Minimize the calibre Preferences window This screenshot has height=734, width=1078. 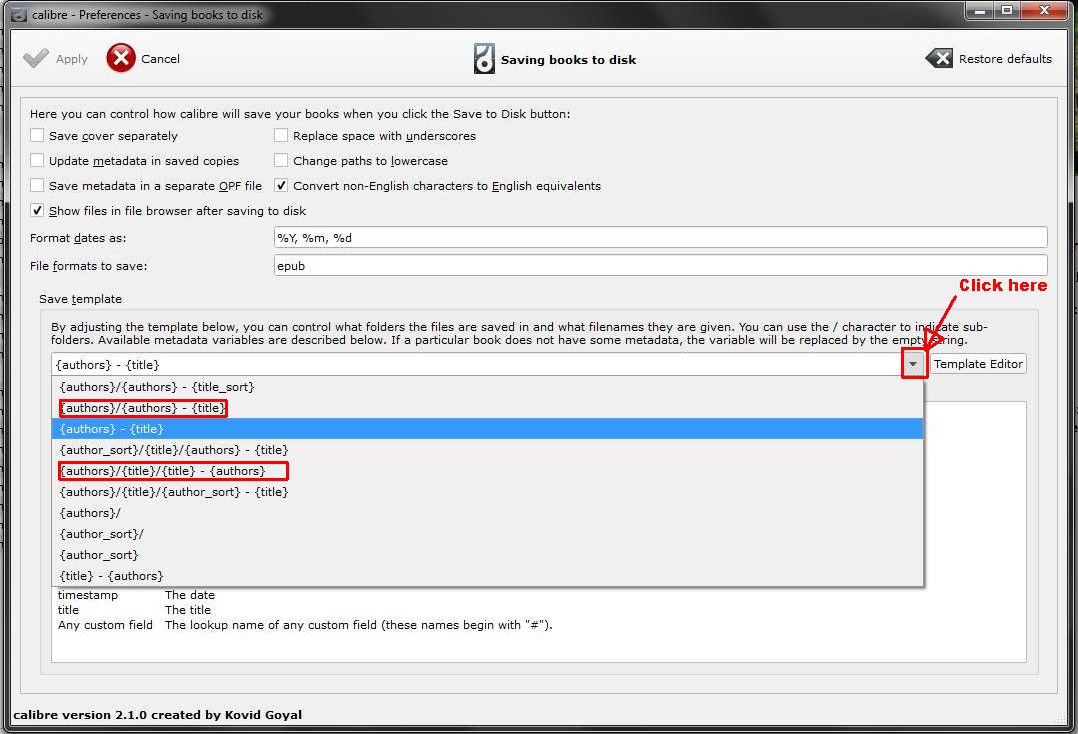pos(979,10)
